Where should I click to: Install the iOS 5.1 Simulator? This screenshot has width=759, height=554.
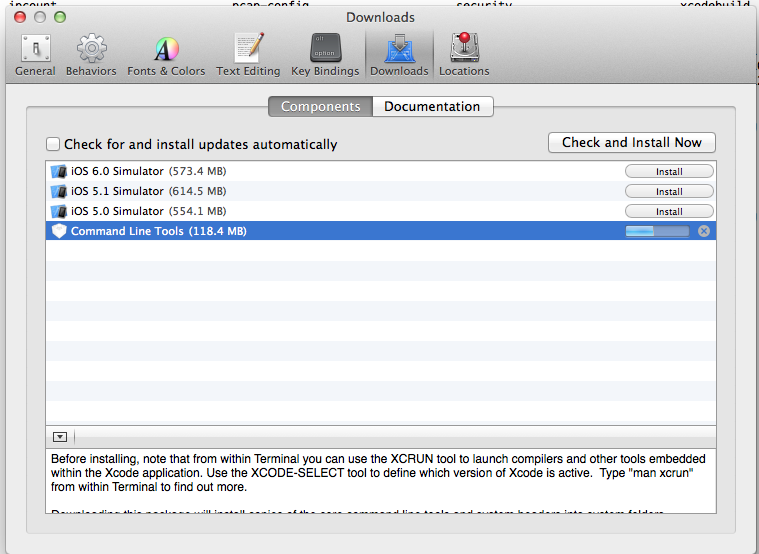click(x=669, y=192)
